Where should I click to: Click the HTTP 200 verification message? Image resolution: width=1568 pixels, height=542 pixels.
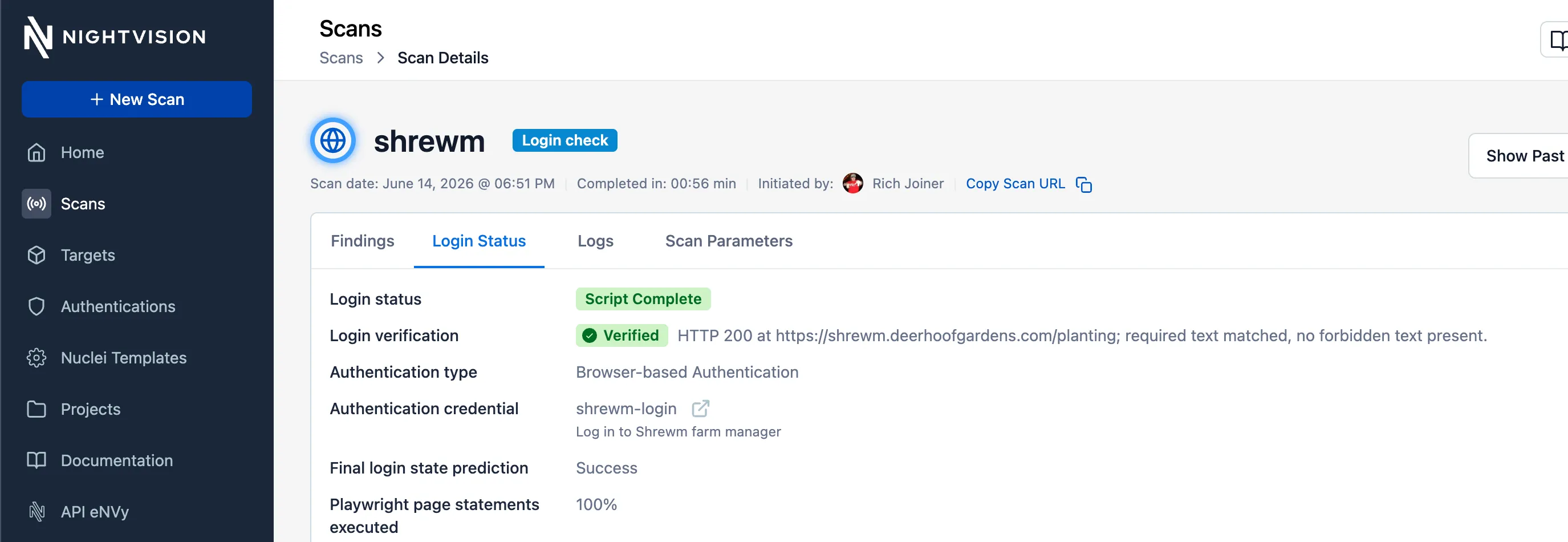pos(1082,335)
